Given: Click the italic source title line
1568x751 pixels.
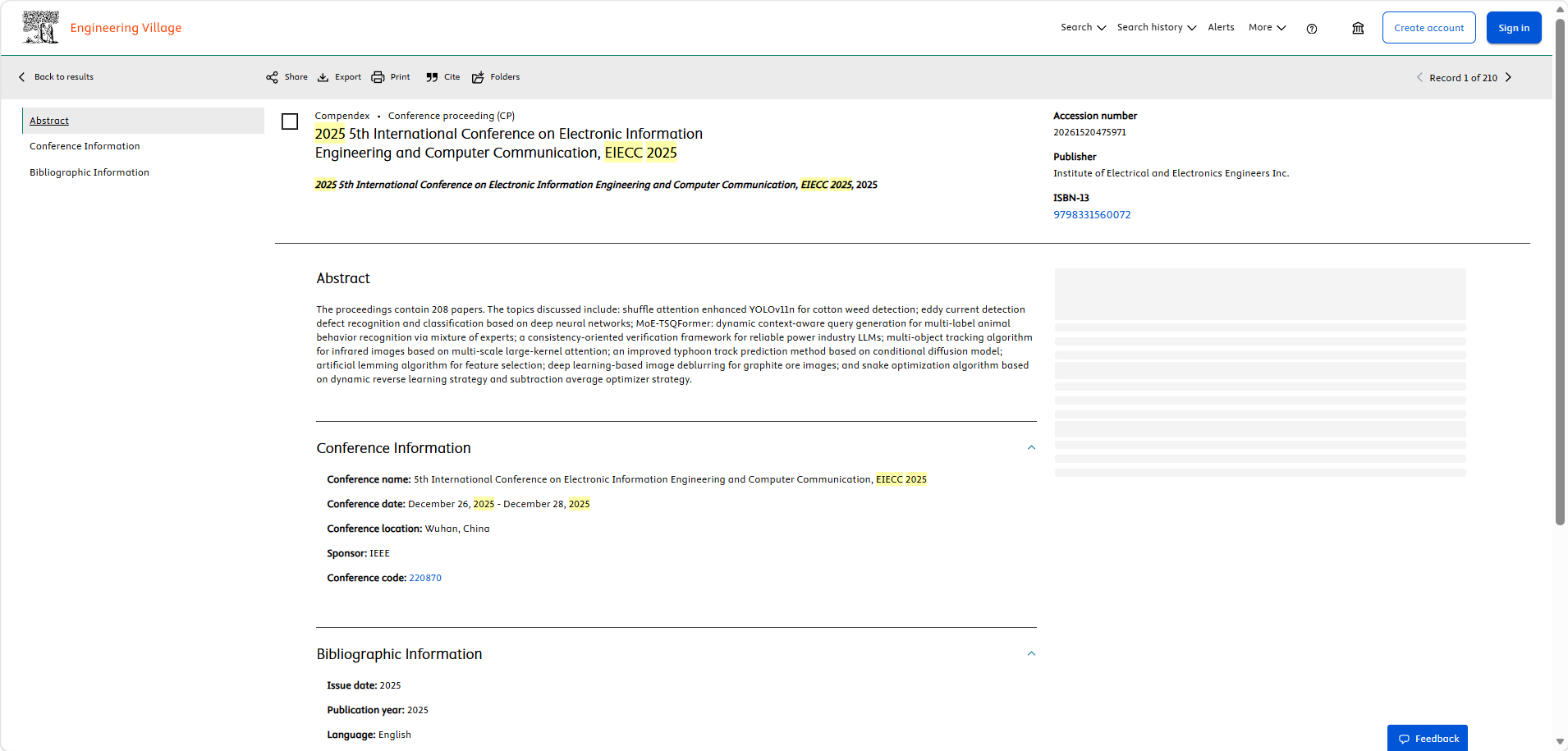Looking at the screenshot, I should pyautogui.click(x=596, y=185).
